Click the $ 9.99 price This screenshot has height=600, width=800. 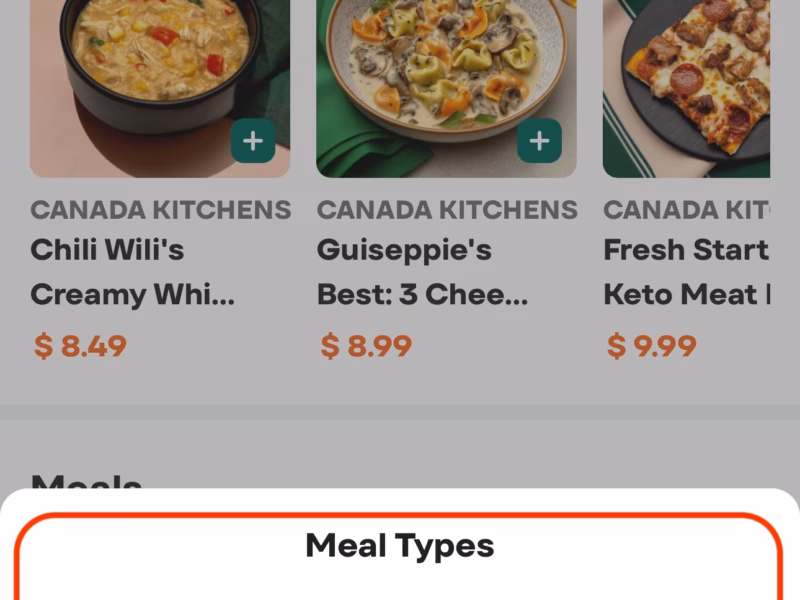coord(652,346)
